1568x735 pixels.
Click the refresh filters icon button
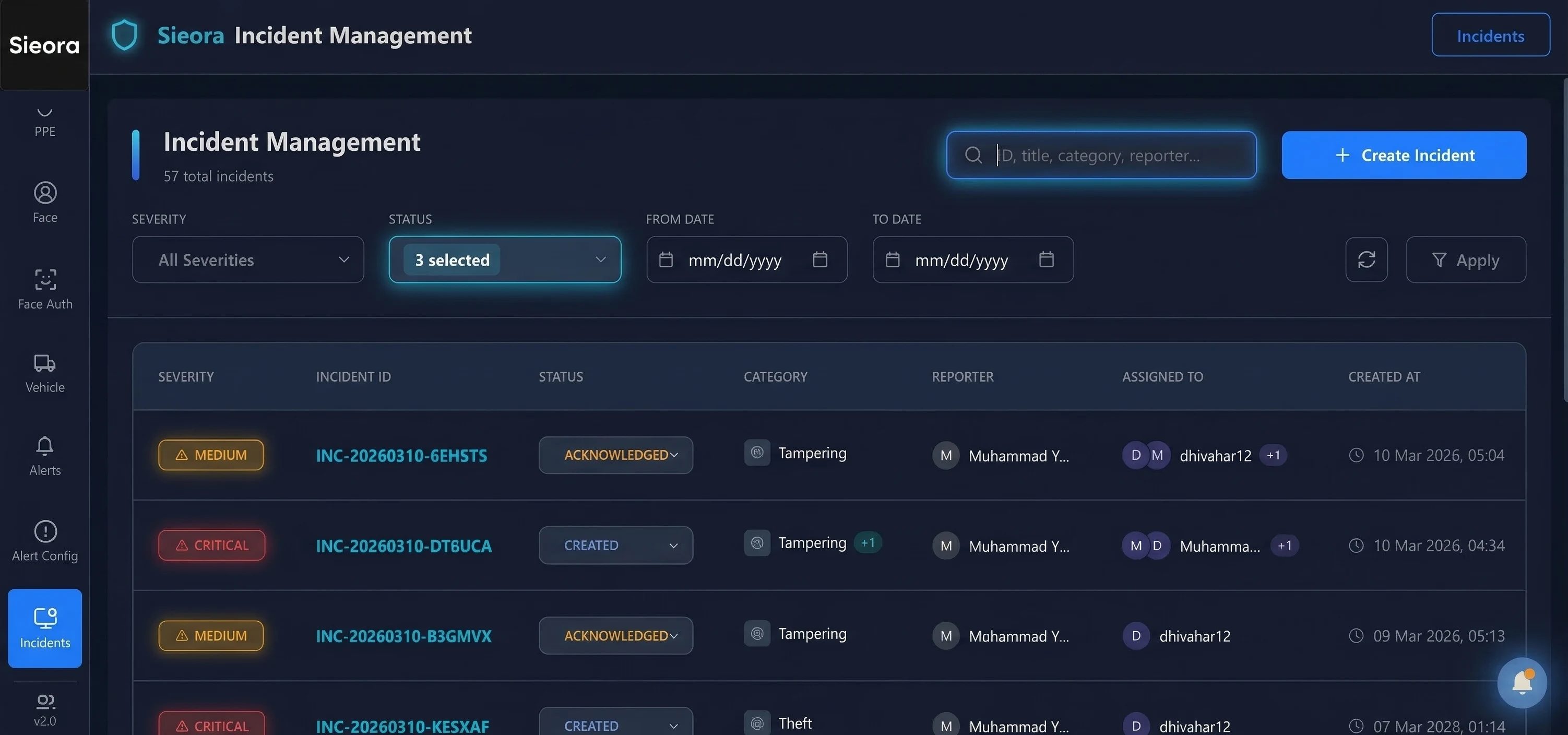coord(1366,259)
